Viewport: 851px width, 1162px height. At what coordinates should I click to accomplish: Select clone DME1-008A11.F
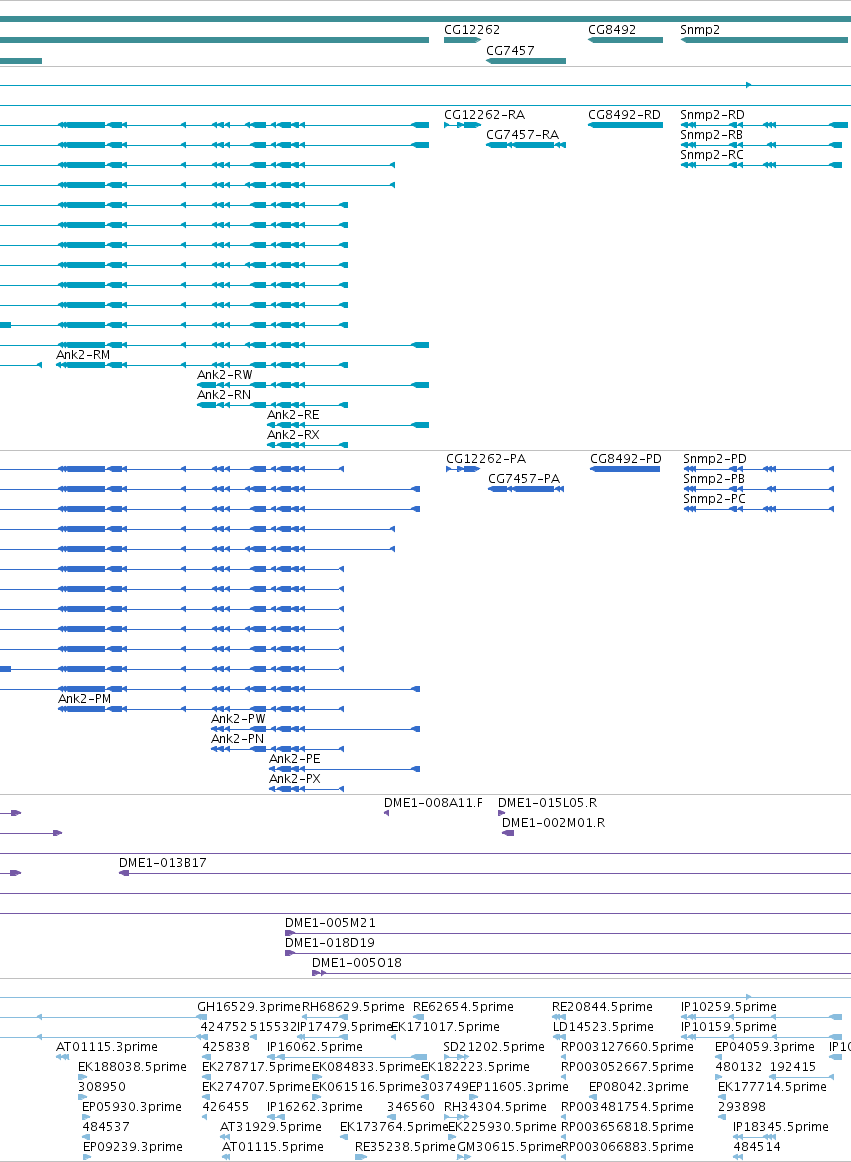[386, 814]
